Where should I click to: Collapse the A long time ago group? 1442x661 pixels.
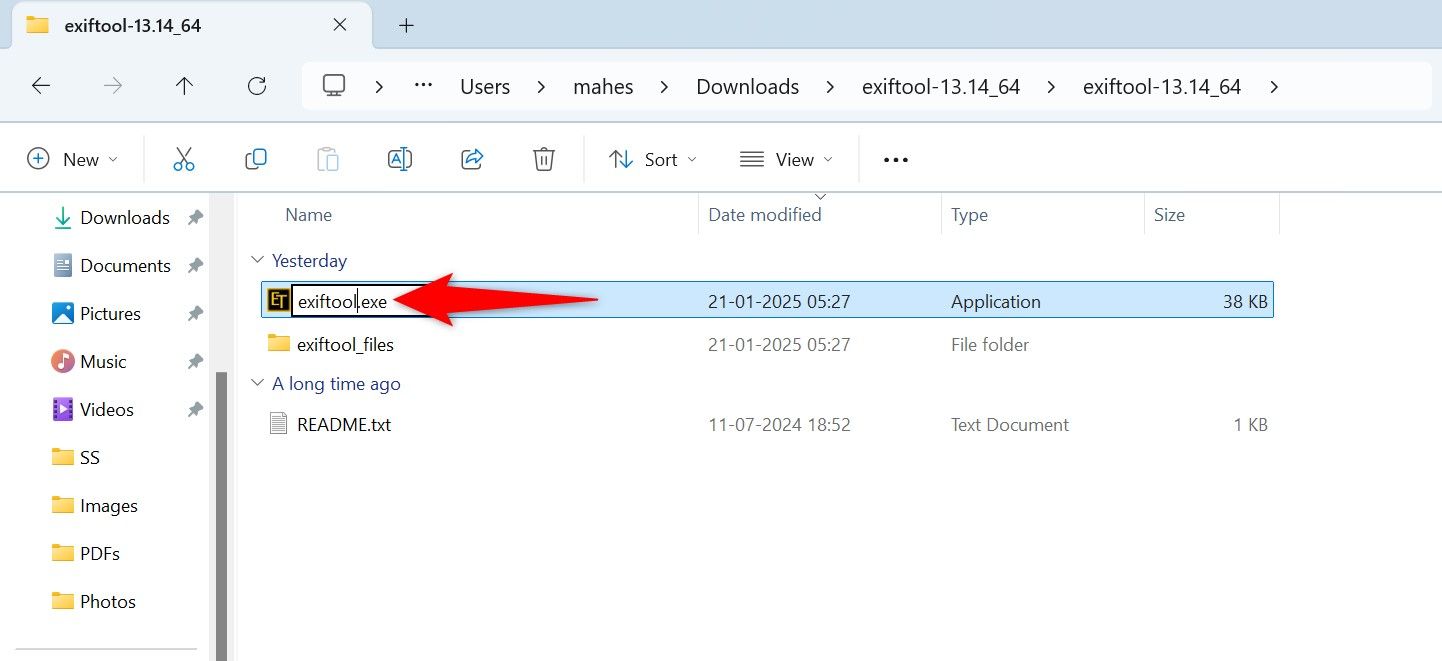(256, 384)
